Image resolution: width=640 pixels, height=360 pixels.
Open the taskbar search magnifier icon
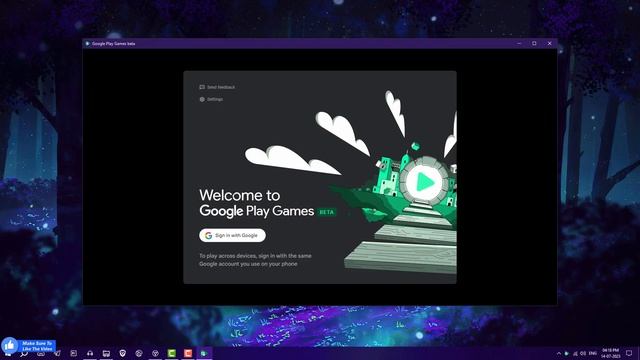(x=24, y=354)
